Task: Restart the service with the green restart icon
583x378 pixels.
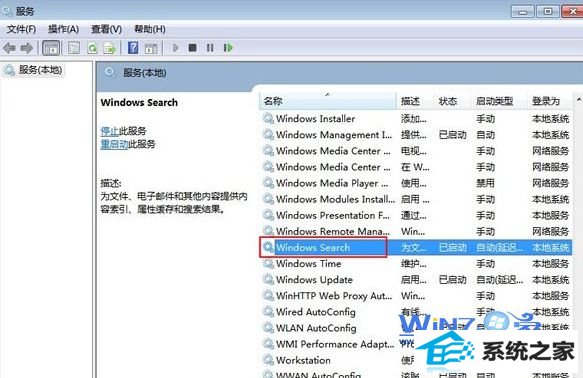Action: [x=228, y=48]
